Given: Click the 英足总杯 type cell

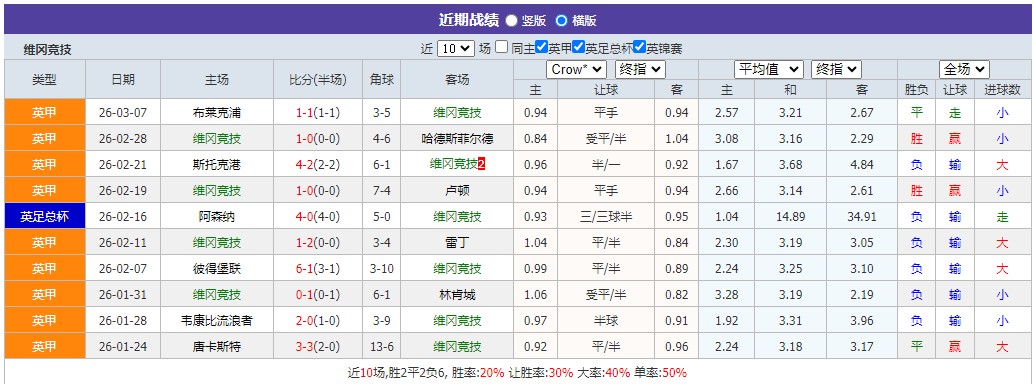Looking at the screenshot, I should pos(45,217).
